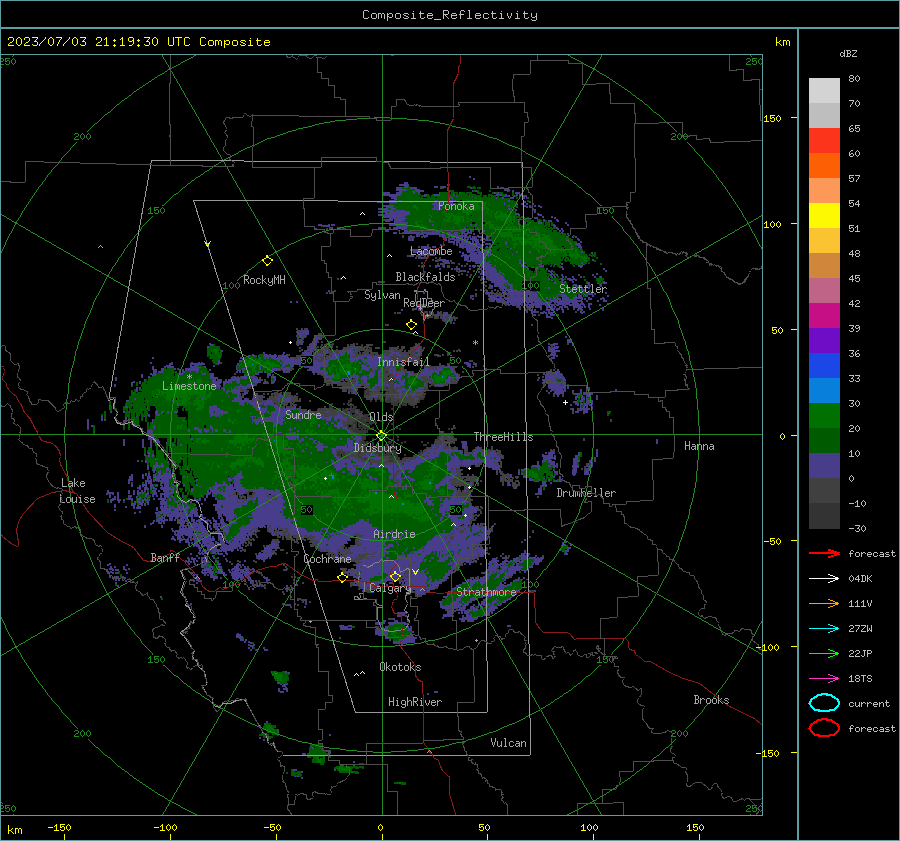Select the Okotoks label
This screenshot has width=900, height=841.
click(x=400, y=667)
